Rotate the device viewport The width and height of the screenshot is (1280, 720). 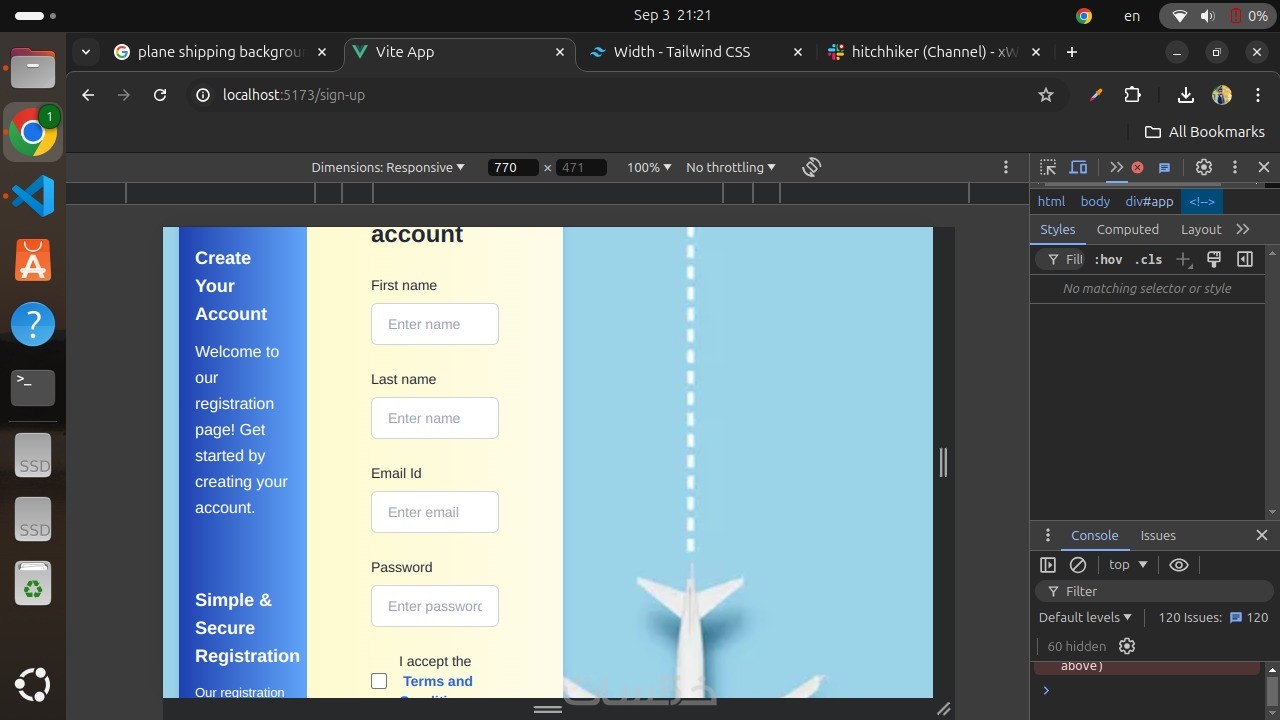click(x=811, y=167)
